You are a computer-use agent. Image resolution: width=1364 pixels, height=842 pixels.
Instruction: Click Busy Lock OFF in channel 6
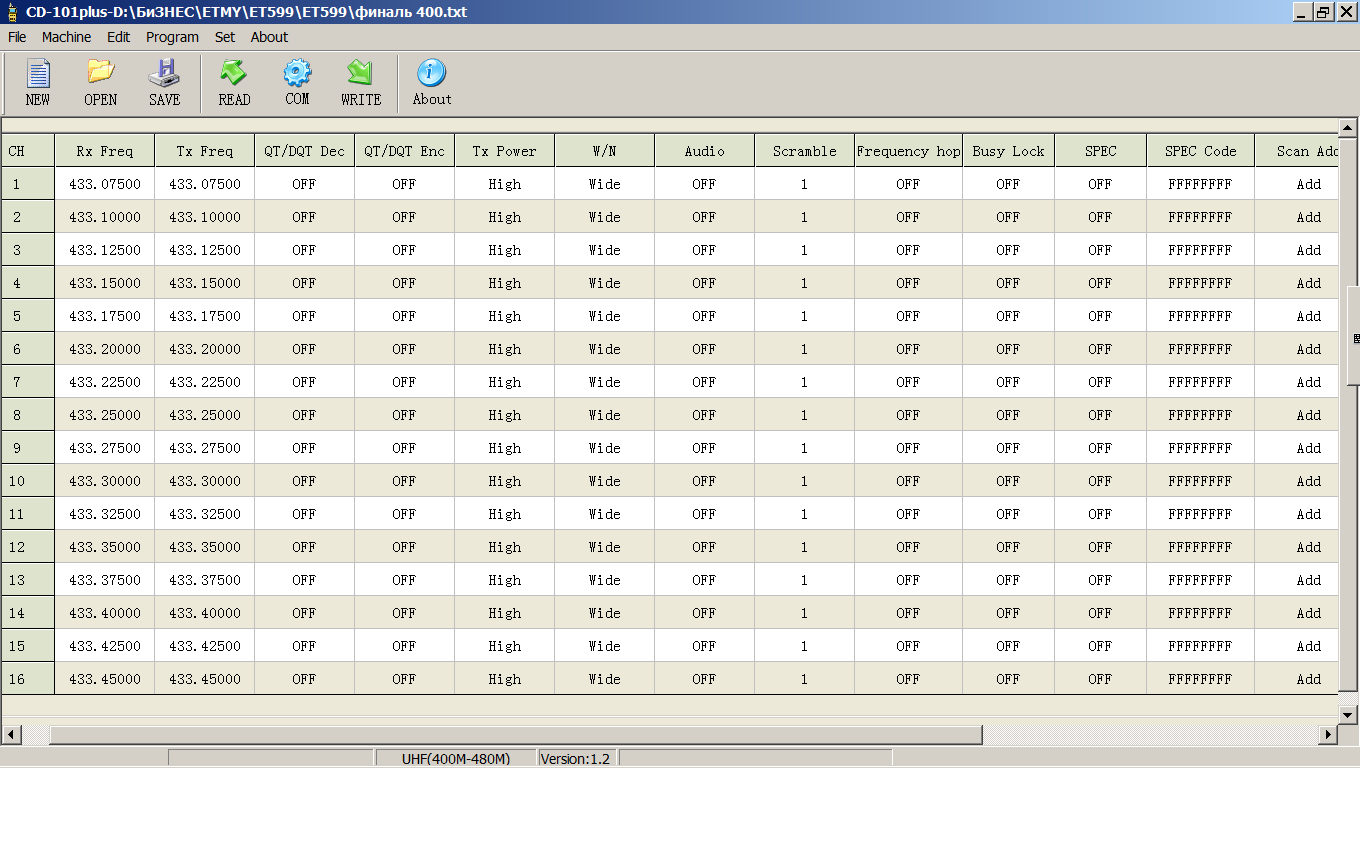coord(1009,349)
